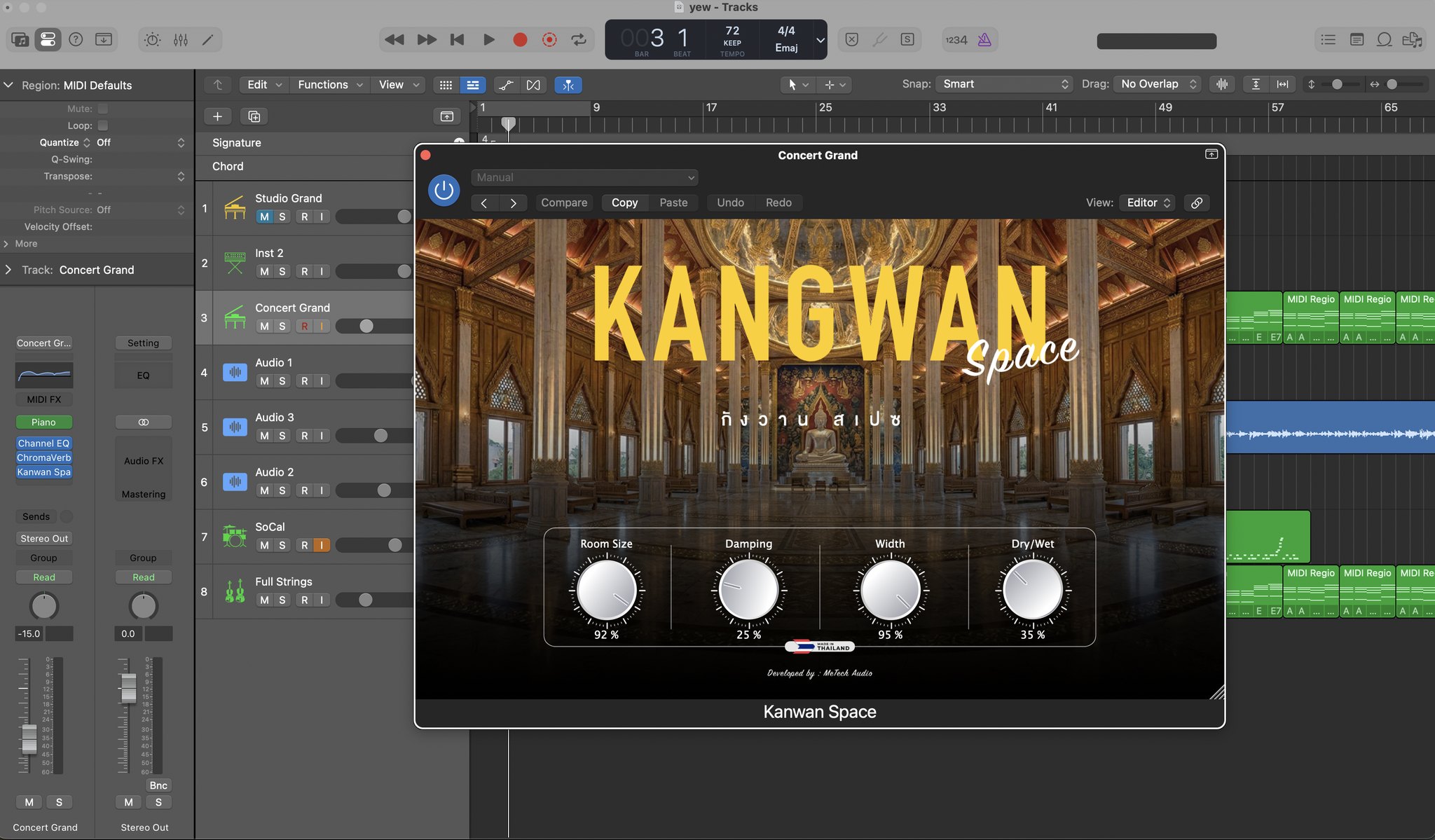Image resolution: width=1435 pixels, height=840 pixels.
Task: Click Copy in the plugin header
Action: tap(624, 202)
